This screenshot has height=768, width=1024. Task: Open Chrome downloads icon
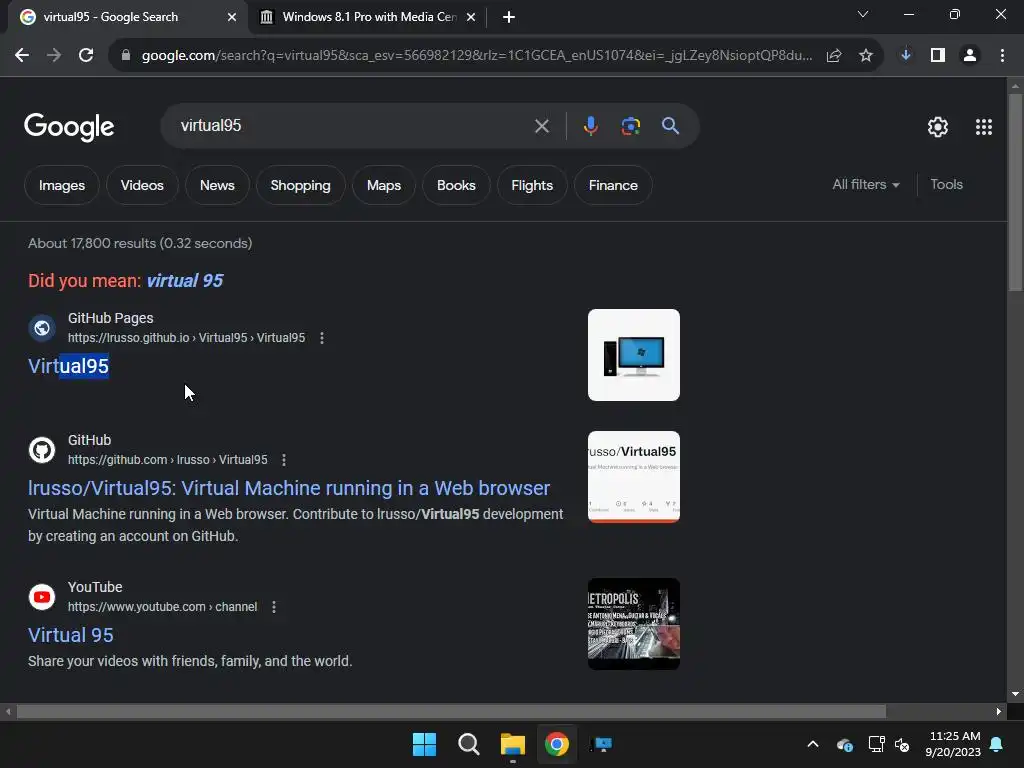(x=906, y=56)
